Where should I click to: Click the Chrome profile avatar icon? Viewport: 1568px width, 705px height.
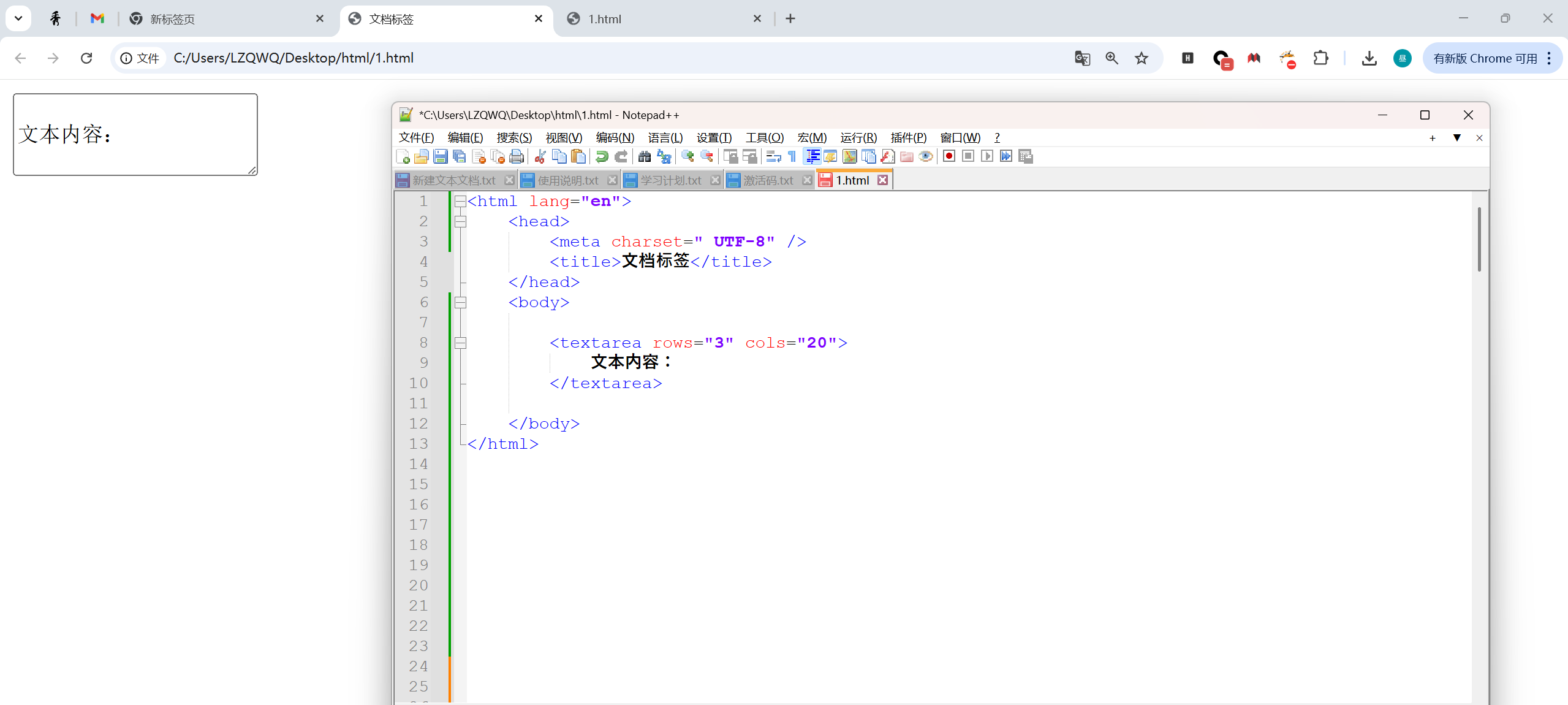point(1402,58)
